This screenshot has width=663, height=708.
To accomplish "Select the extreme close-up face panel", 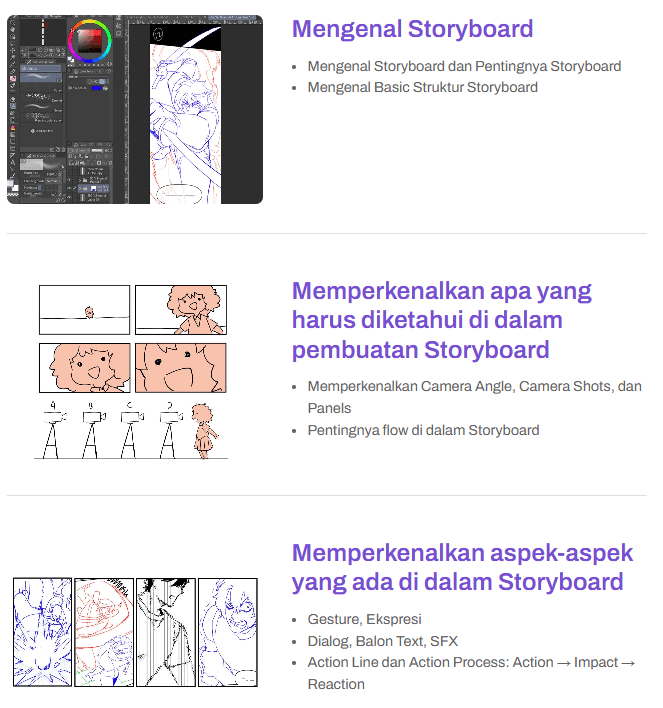I will [181, 368].
